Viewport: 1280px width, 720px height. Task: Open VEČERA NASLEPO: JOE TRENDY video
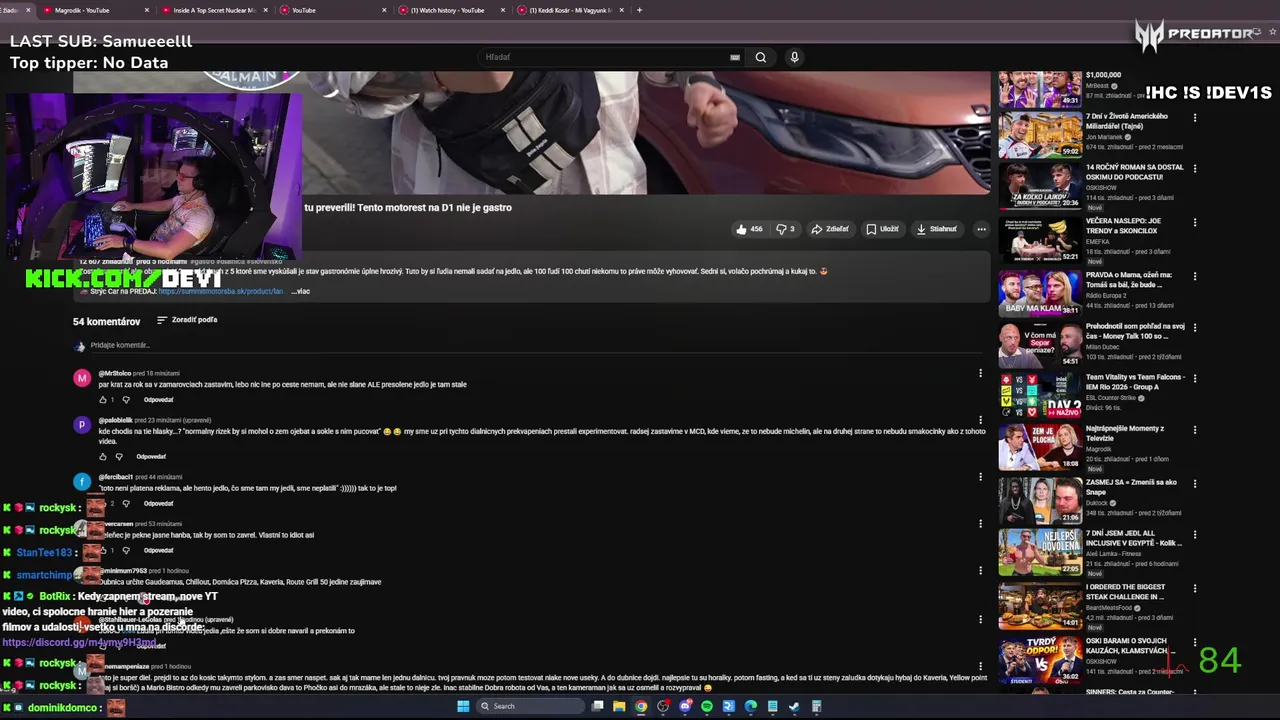pyautogui.click(x=1040, y=239)
